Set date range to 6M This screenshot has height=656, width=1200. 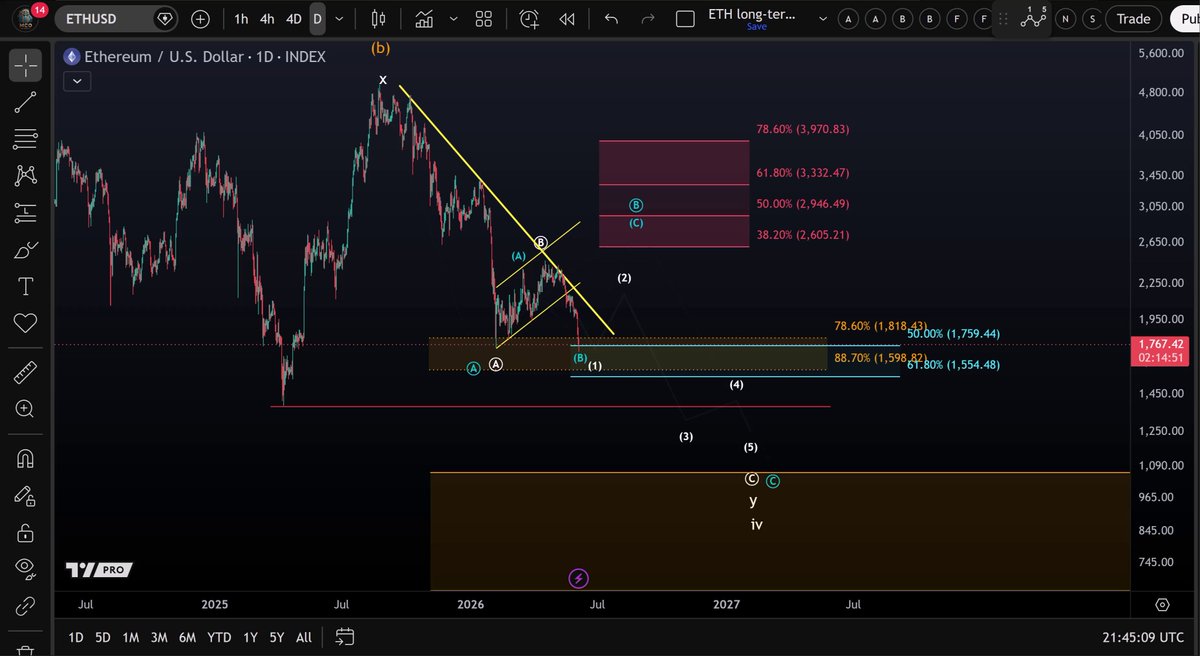click(x=187, y=637)
